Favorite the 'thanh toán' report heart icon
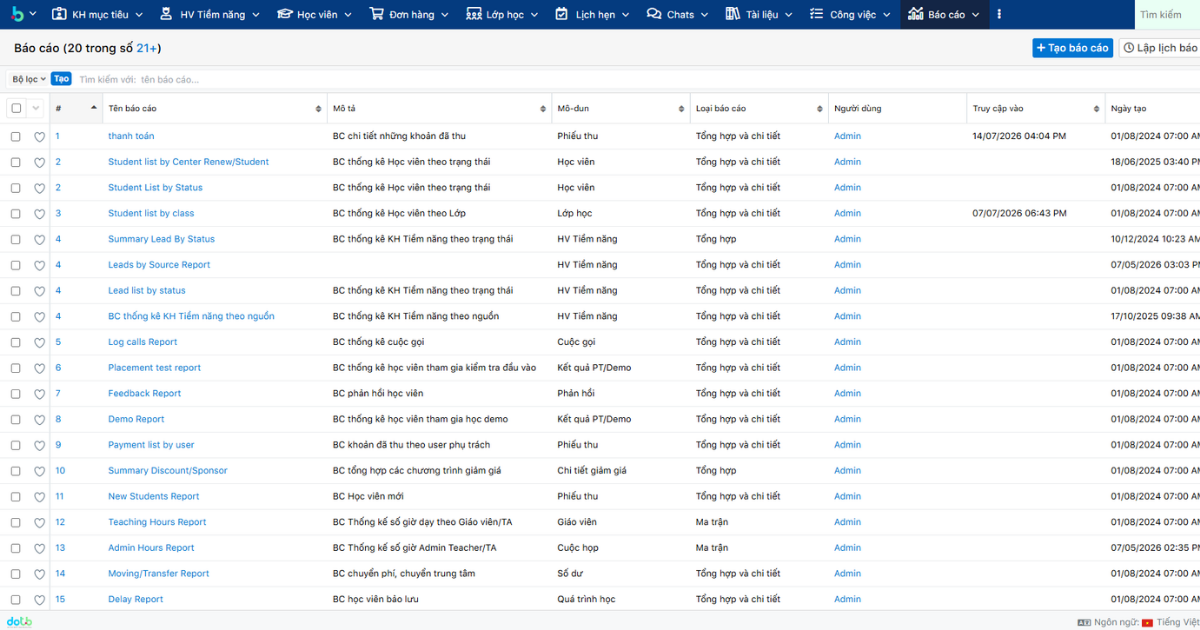 pyautogui.click(x=40, y=136)
